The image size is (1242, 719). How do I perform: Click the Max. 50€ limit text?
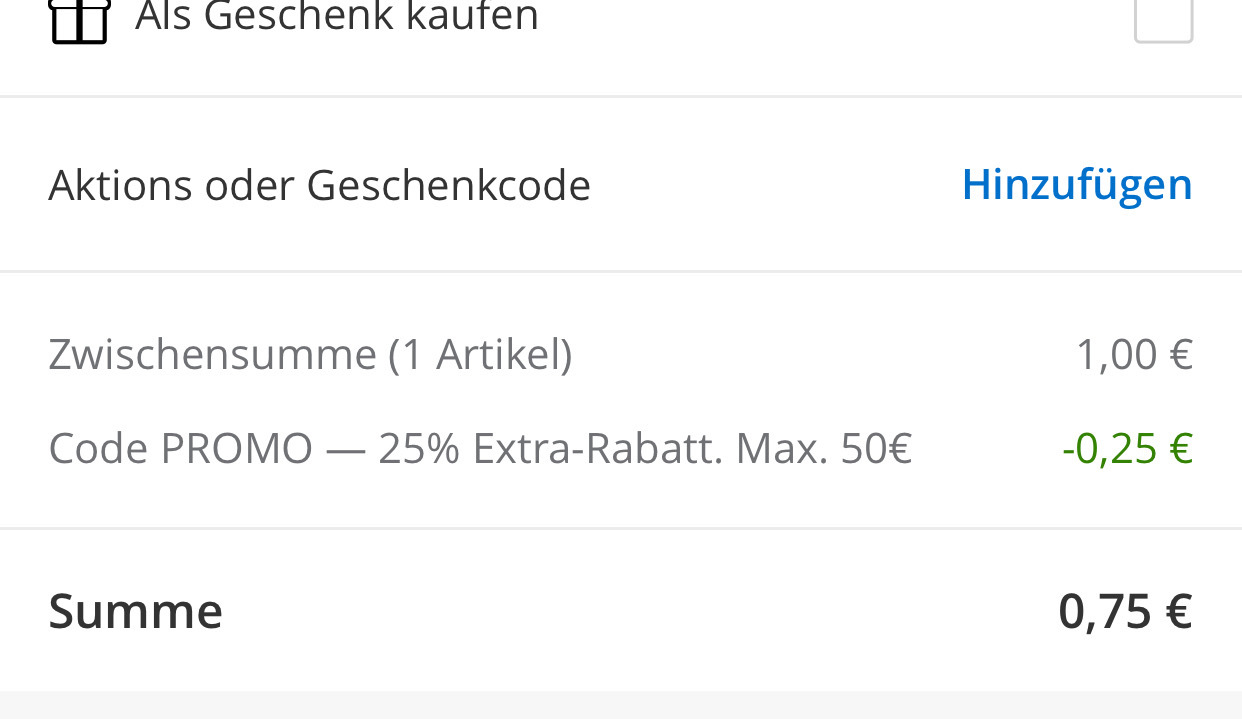(824, 449)
